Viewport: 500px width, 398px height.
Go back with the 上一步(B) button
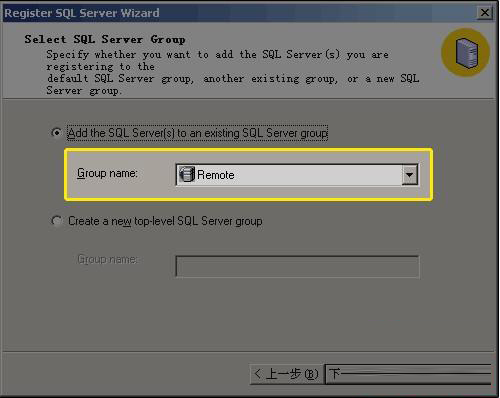(x=286, y=374)
